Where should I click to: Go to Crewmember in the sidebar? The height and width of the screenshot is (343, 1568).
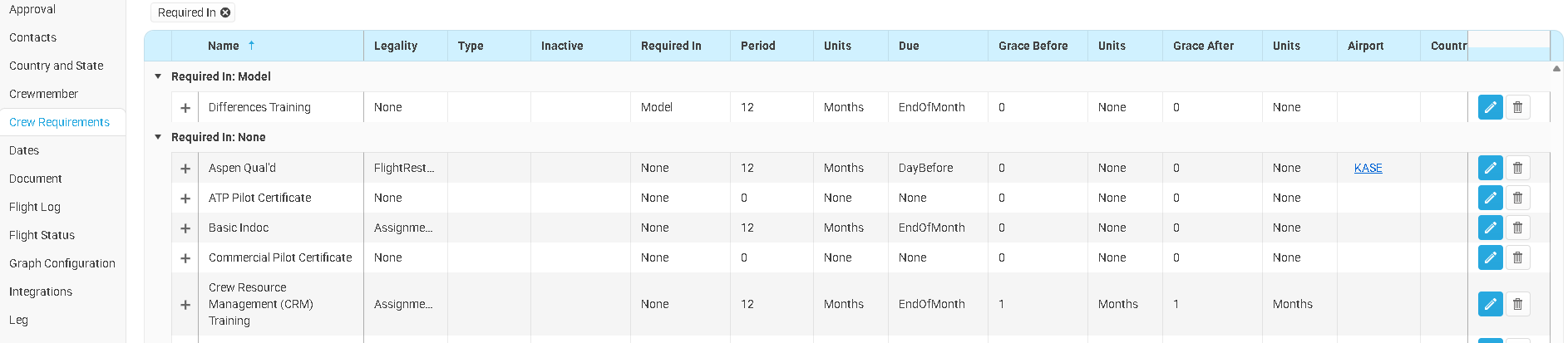coord(43,94)
